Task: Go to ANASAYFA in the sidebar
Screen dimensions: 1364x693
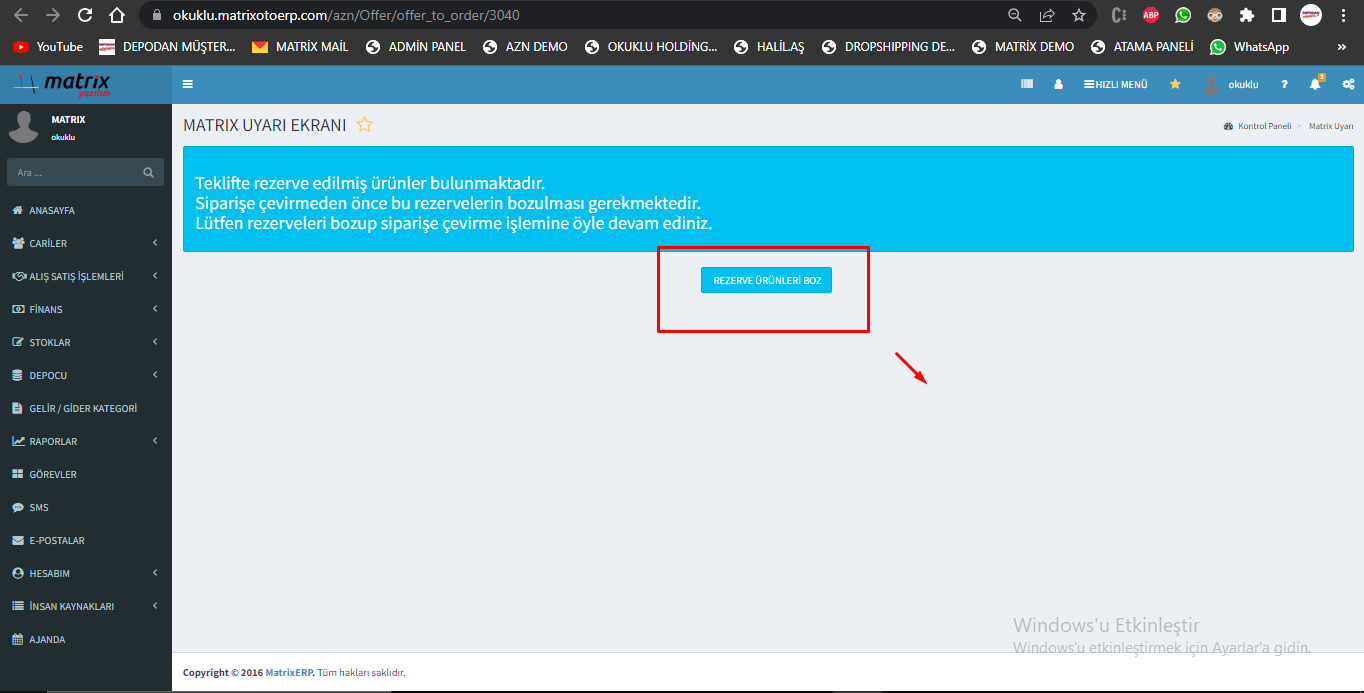Action: click(x=52, y=210)
